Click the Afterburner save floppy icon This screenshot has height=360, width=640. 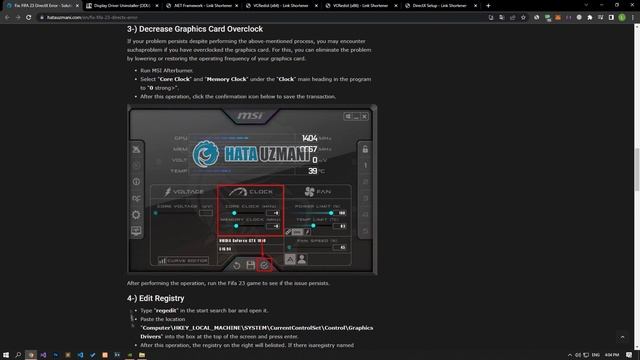(x=251, y=266)
